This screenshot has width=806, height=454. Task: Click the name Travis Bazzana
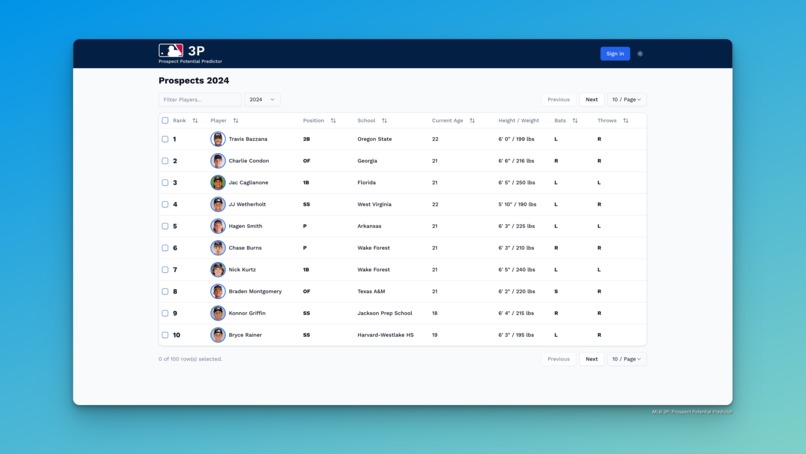pyautogui.click(x=248, y=139)
